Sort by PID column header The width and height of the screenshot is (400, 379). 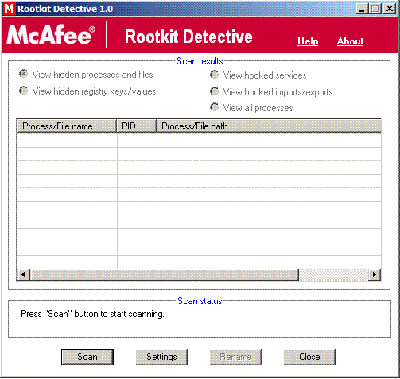(x=136, y=126)
